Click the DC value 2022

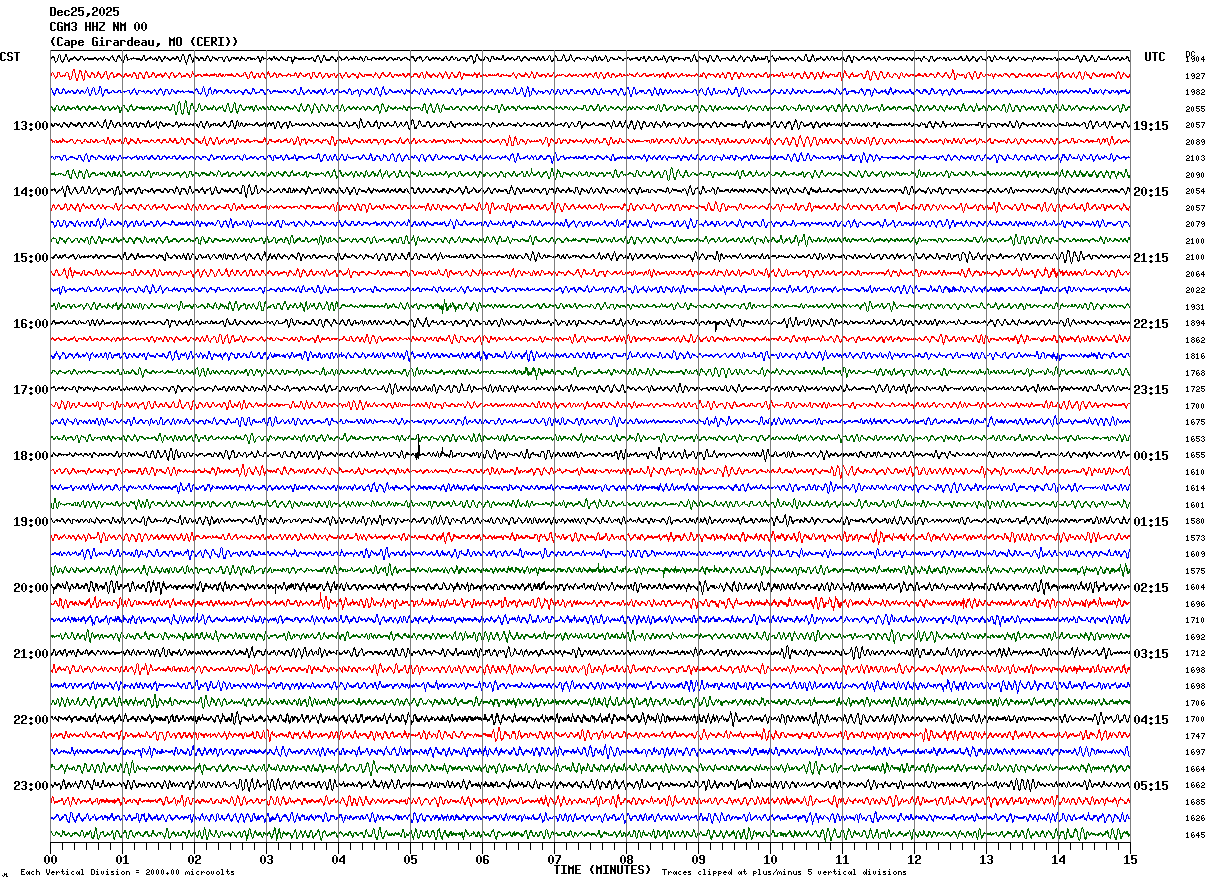pos(1195,290)
